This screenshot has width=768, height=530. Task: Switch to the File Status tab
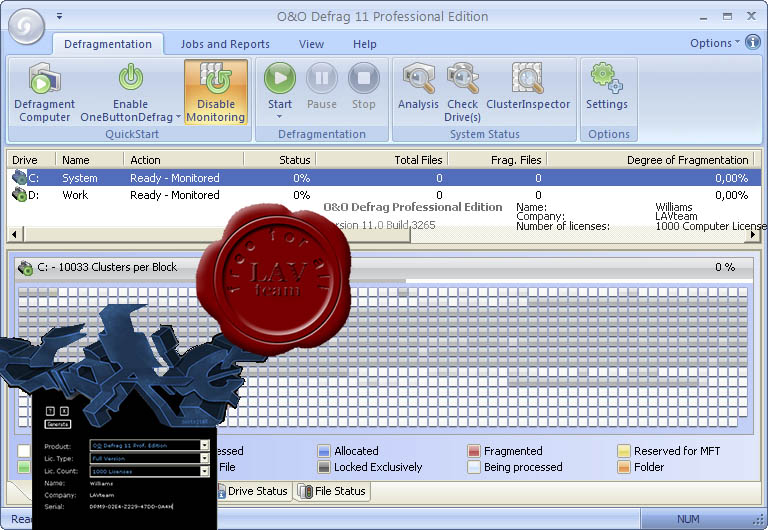click(x=333, y=491)
